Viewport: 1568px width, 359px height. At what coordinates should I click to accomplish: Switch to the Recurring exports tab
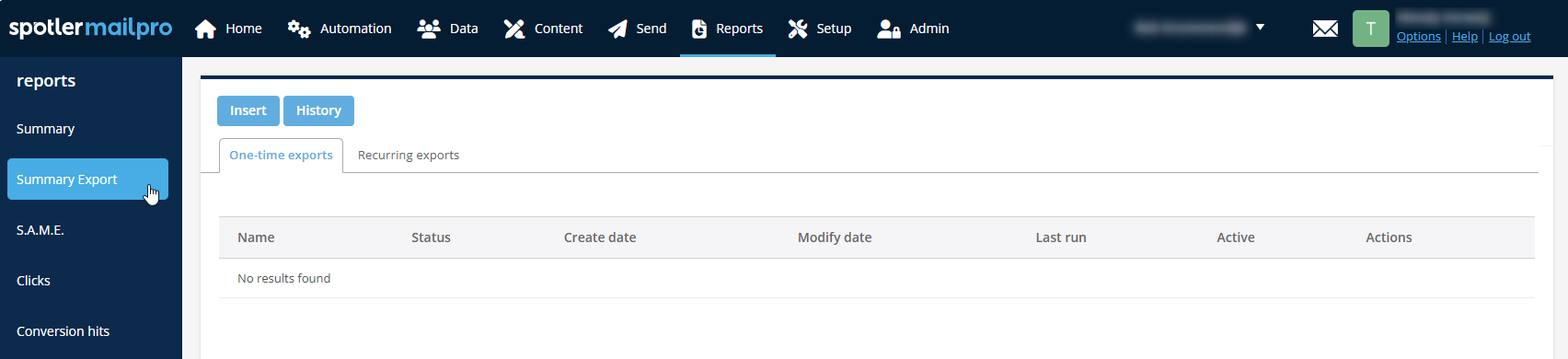[x=409, y=155]
